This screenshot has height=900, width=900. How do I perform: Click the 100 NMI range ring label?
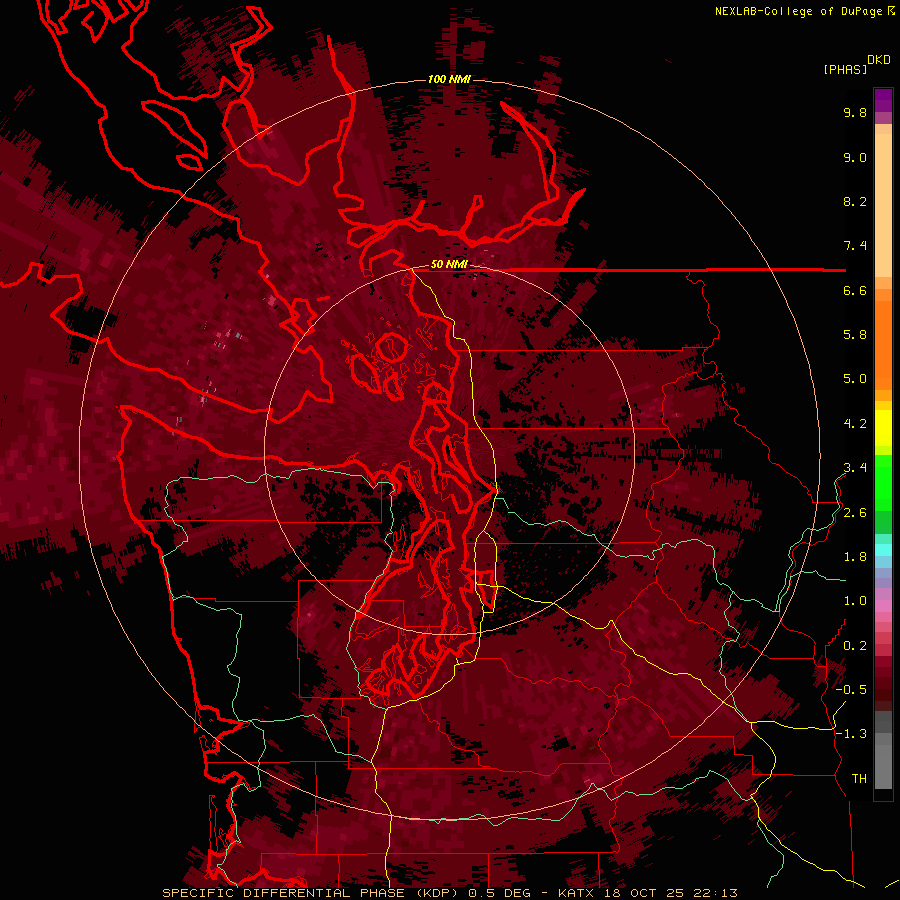click(x=449, y=79)
